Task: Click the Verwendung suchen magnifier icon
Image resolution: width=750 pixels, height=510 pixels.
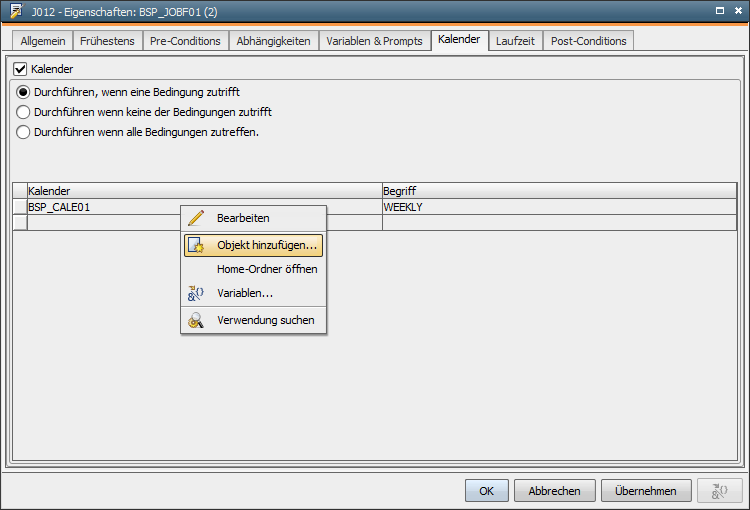Action: point(196,320)
